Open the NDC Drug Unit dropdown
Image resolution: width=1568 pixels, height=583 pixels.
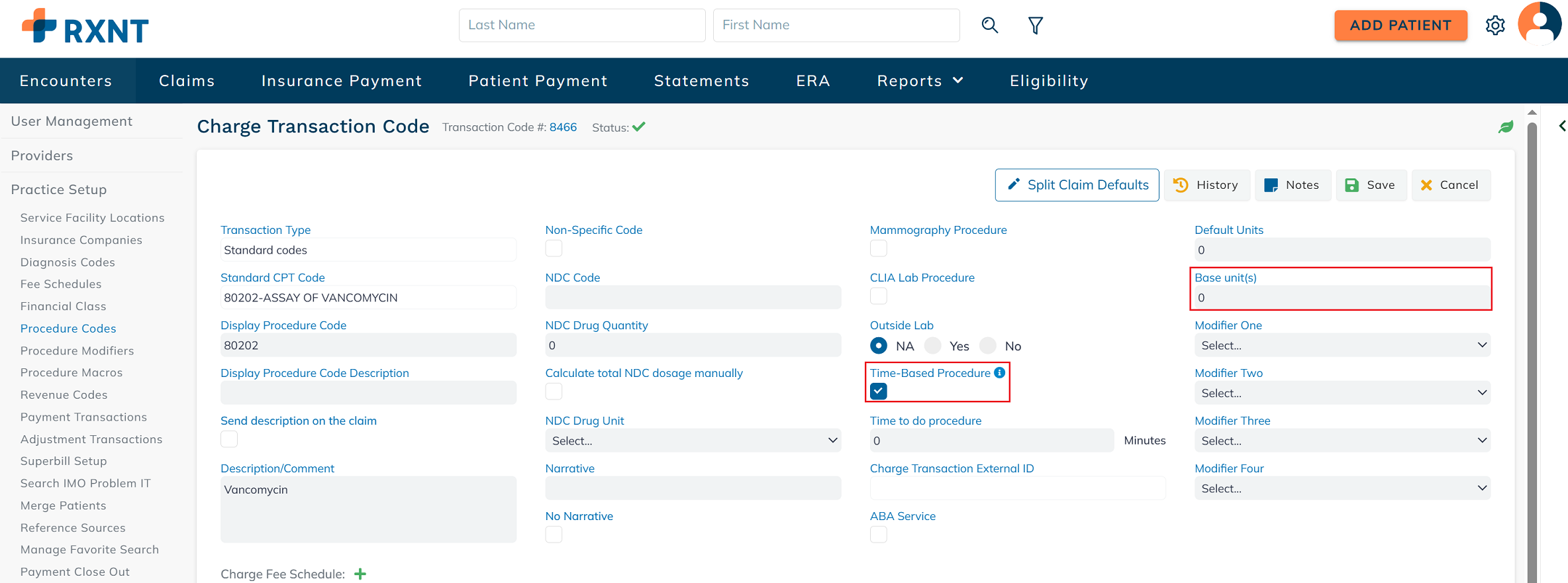693,441
